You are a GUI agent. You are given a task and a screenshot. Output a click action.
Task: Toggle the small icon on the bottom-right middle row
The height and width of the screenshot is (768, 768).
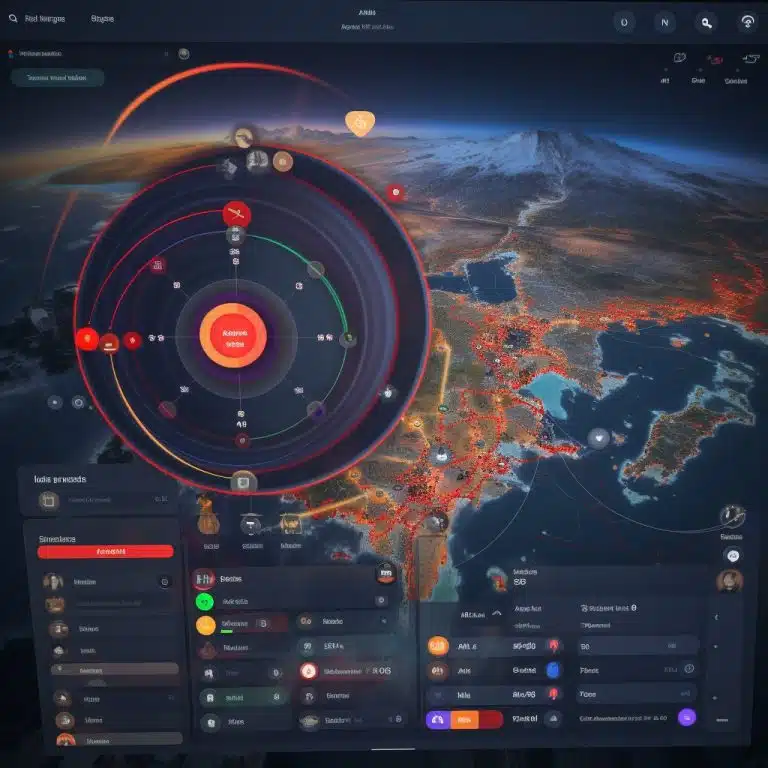pyautogui.click(x=398, y=719)
